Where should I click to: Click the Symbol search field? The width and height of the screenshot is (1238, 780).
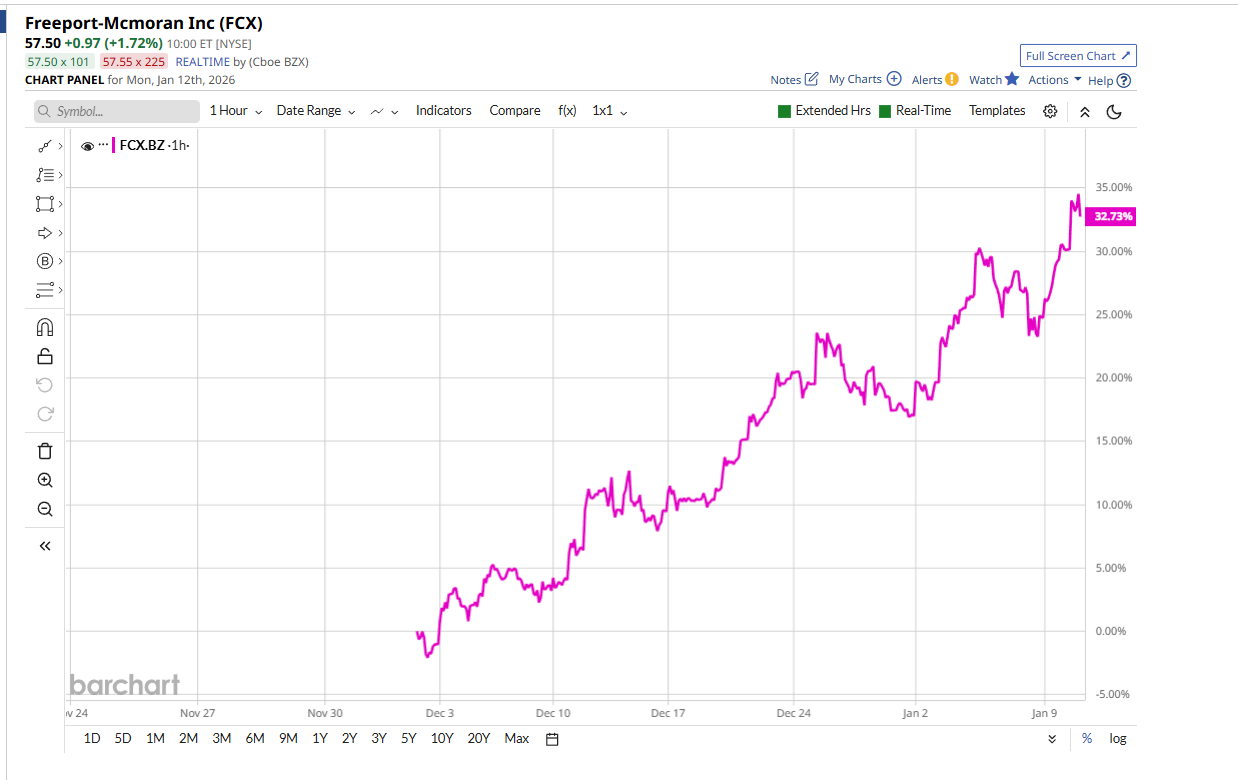(x=117, y=111)
